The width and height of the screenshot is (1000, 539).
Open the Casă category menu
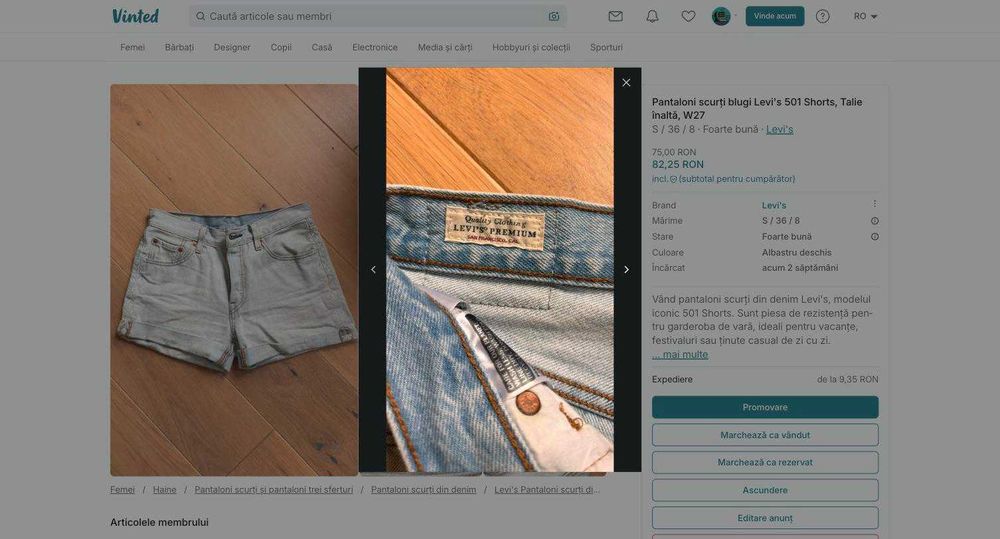[x=322, y=47]
